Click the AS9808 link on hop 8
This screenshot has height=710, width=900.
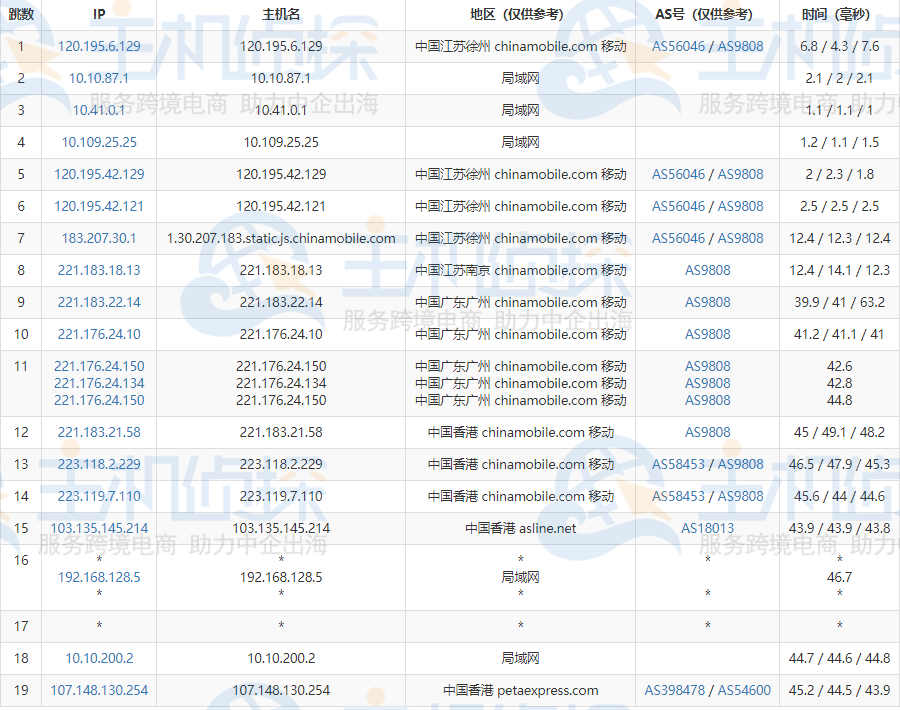coord(707,270)
